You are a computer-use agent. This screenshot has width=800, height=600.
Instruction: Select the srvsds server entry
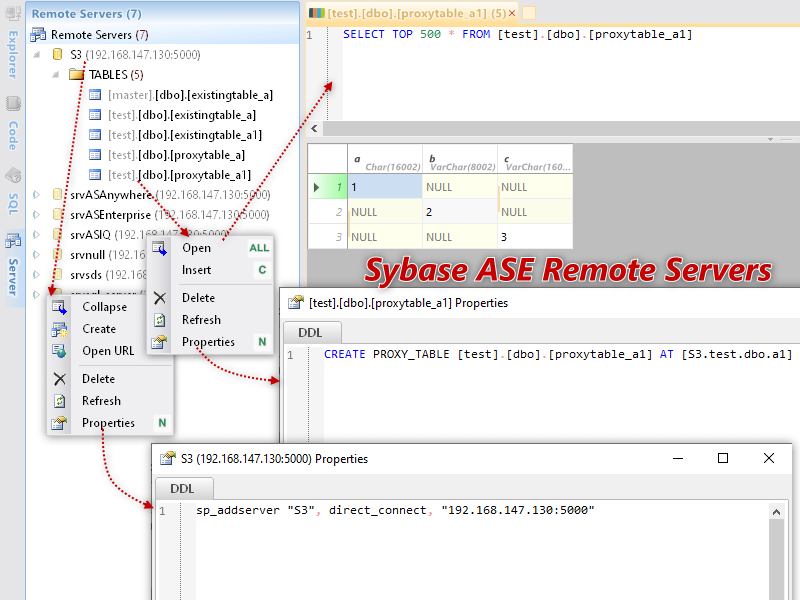[108, 274]
